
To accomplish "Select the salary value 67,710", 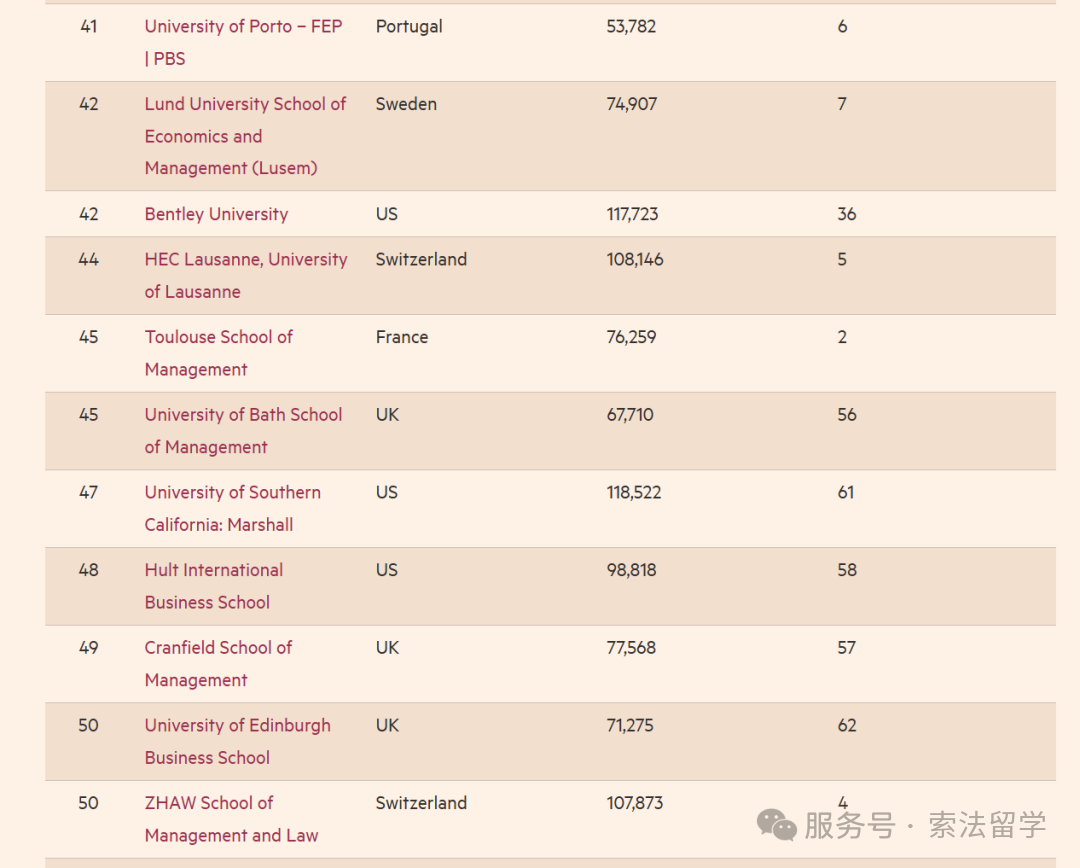I will pos(630,415).
